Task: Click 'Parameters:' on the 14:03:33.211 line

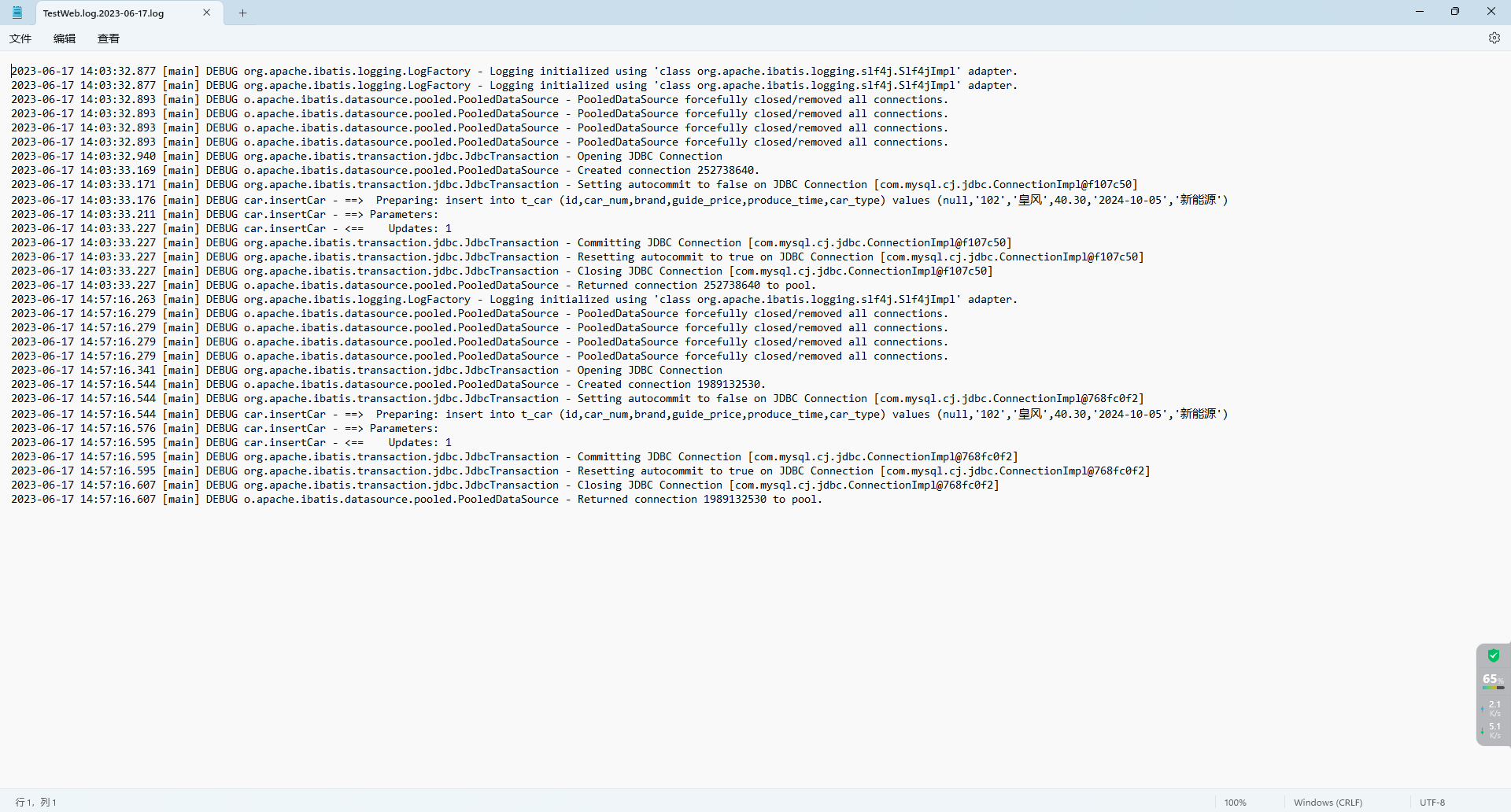Action: [x=404, y=215]
